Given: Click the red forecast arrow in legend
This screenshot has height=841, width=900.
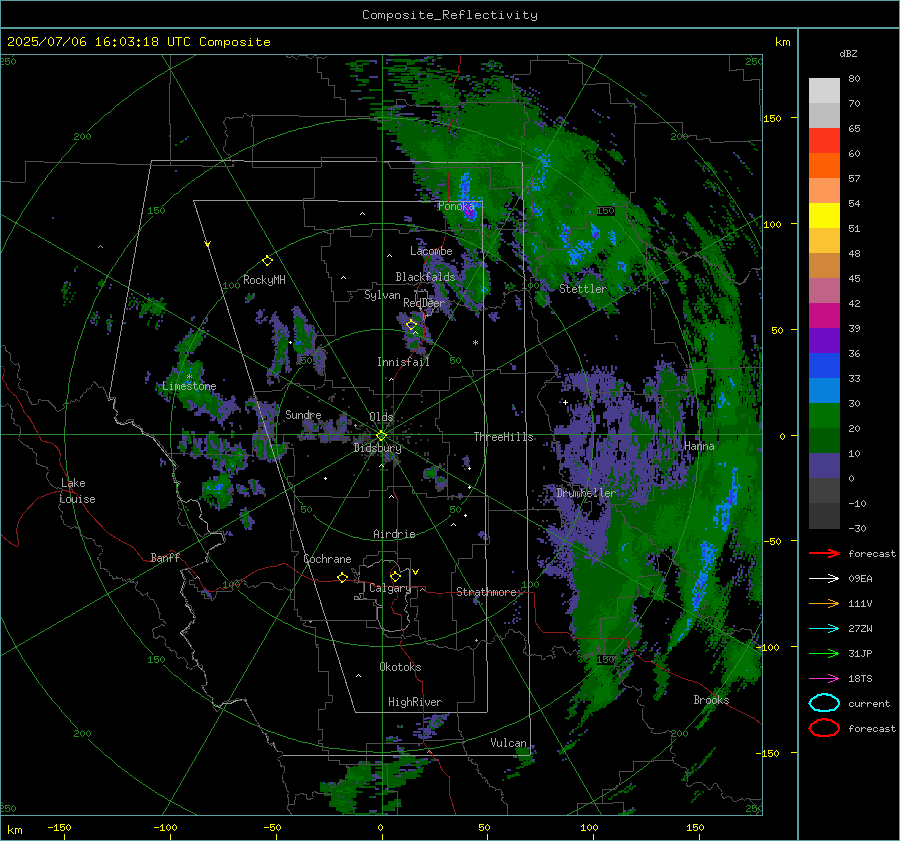Looking at the screenshot, I should 824,553.
